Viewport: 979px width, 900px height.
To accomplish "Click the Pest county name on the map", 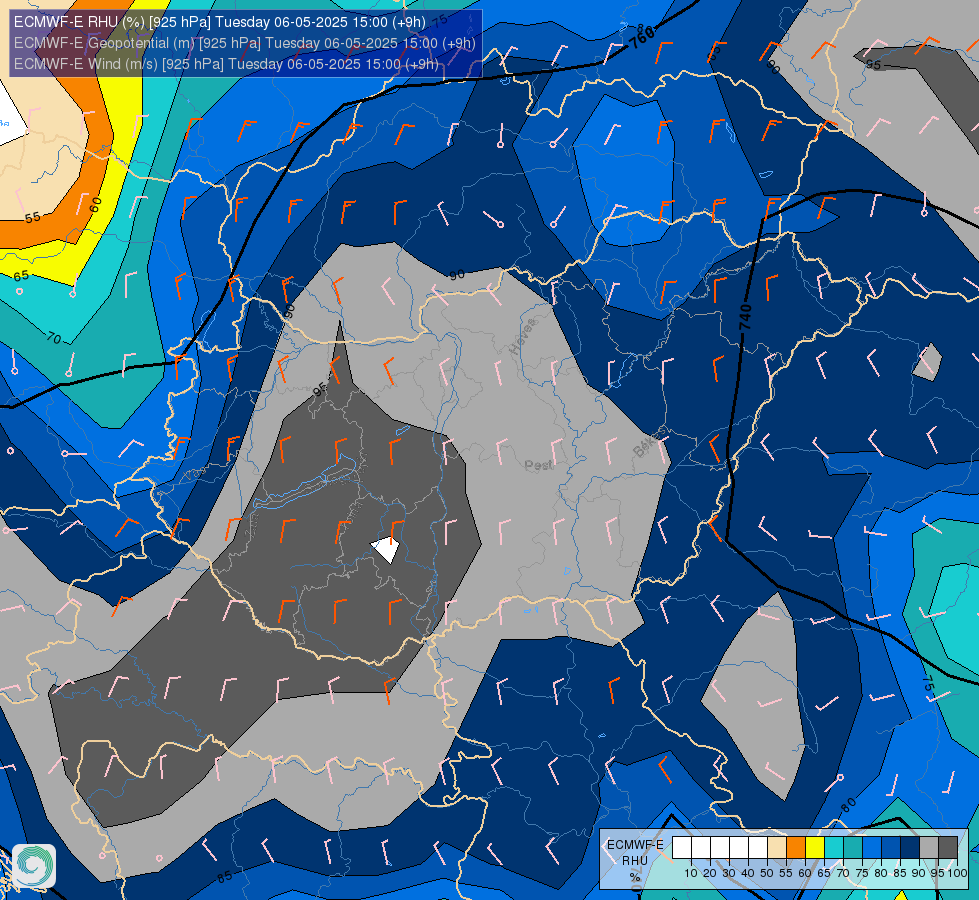I will [538, 465].
